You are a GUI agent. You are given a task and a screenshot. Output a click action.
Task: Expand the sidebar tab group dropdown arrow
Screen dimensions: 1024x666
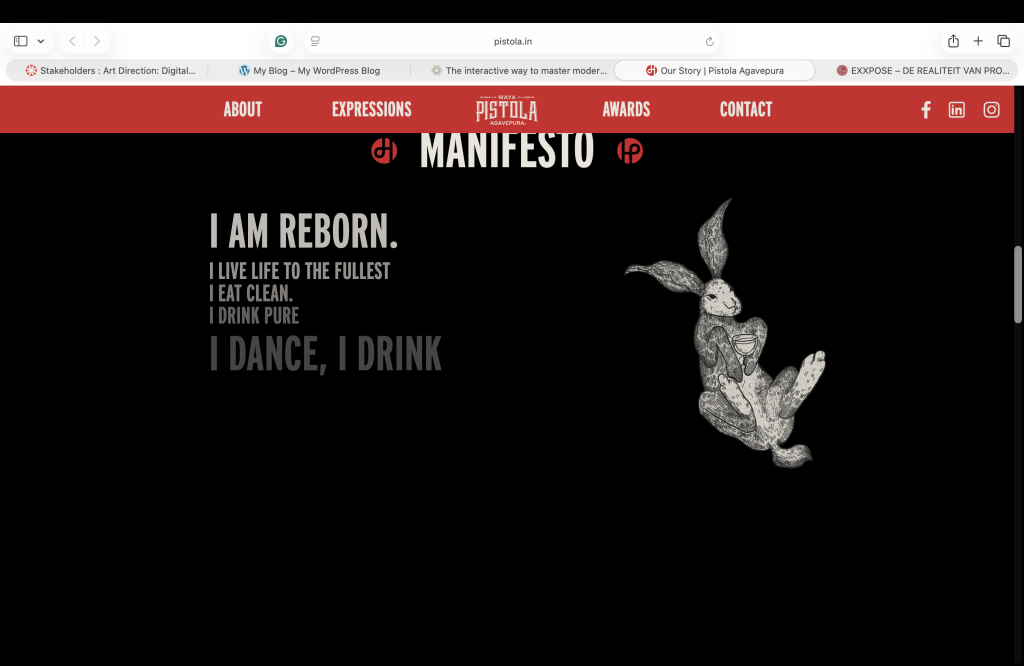coord(41,41)
